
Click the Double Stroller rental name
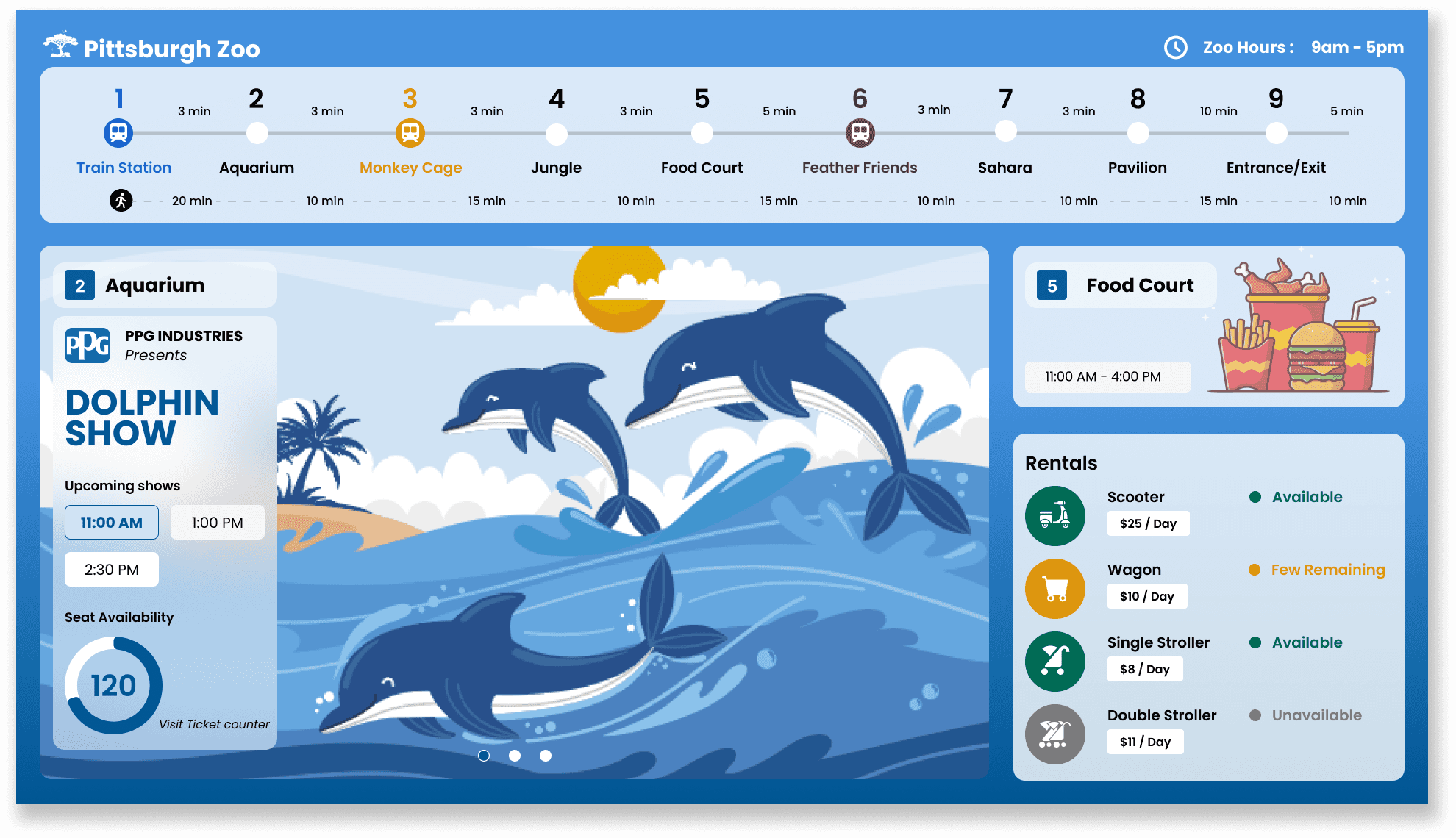(x=1162, y=715)
